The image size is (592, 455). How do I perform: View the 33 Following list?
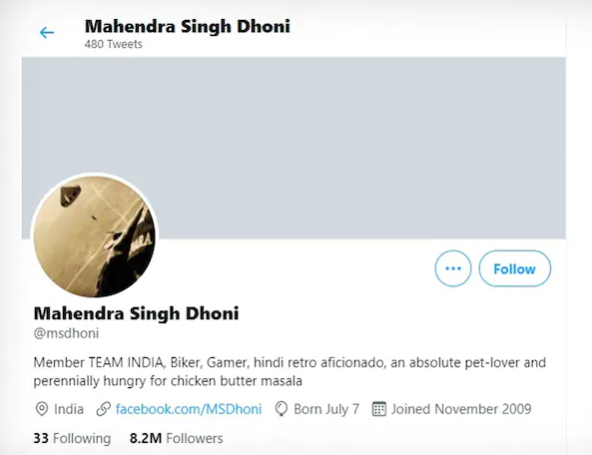pos(72,438)
